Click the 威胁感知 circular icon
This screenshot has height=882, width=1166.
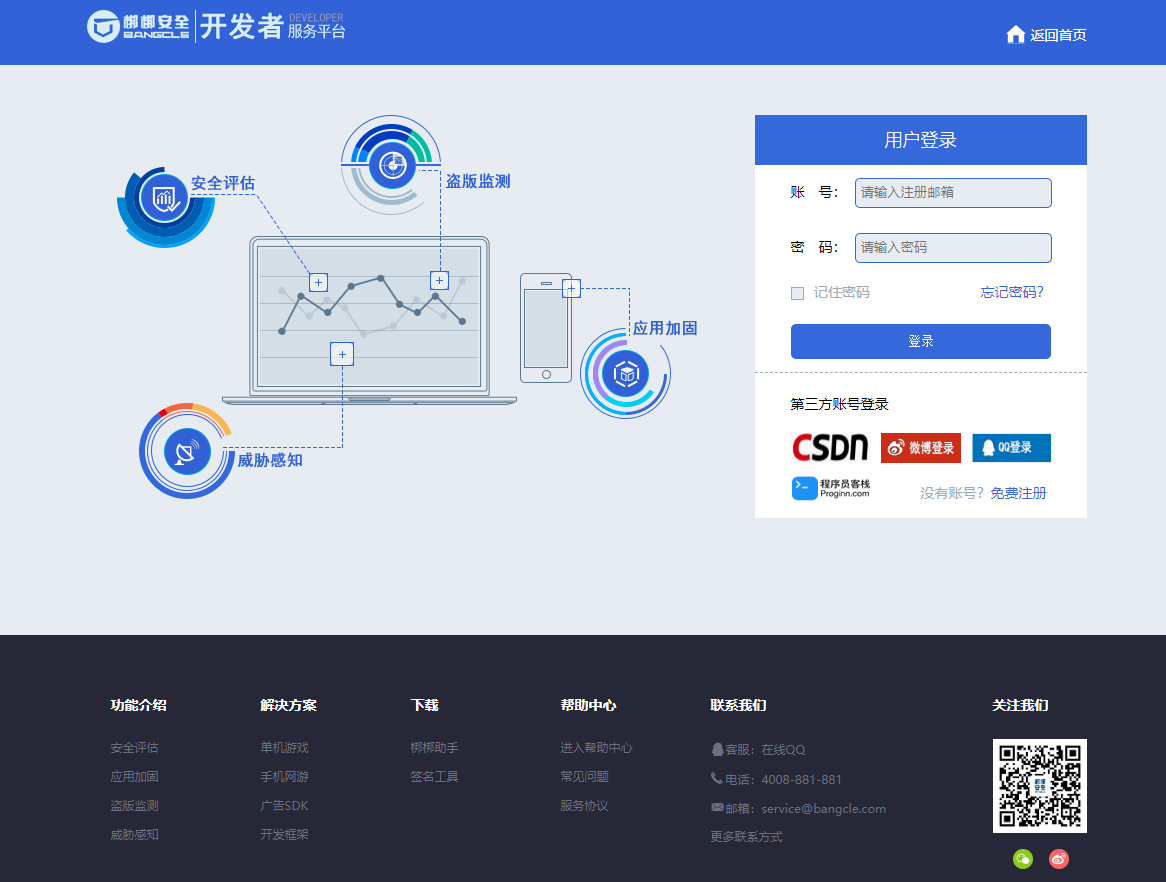tap(186, 451)
